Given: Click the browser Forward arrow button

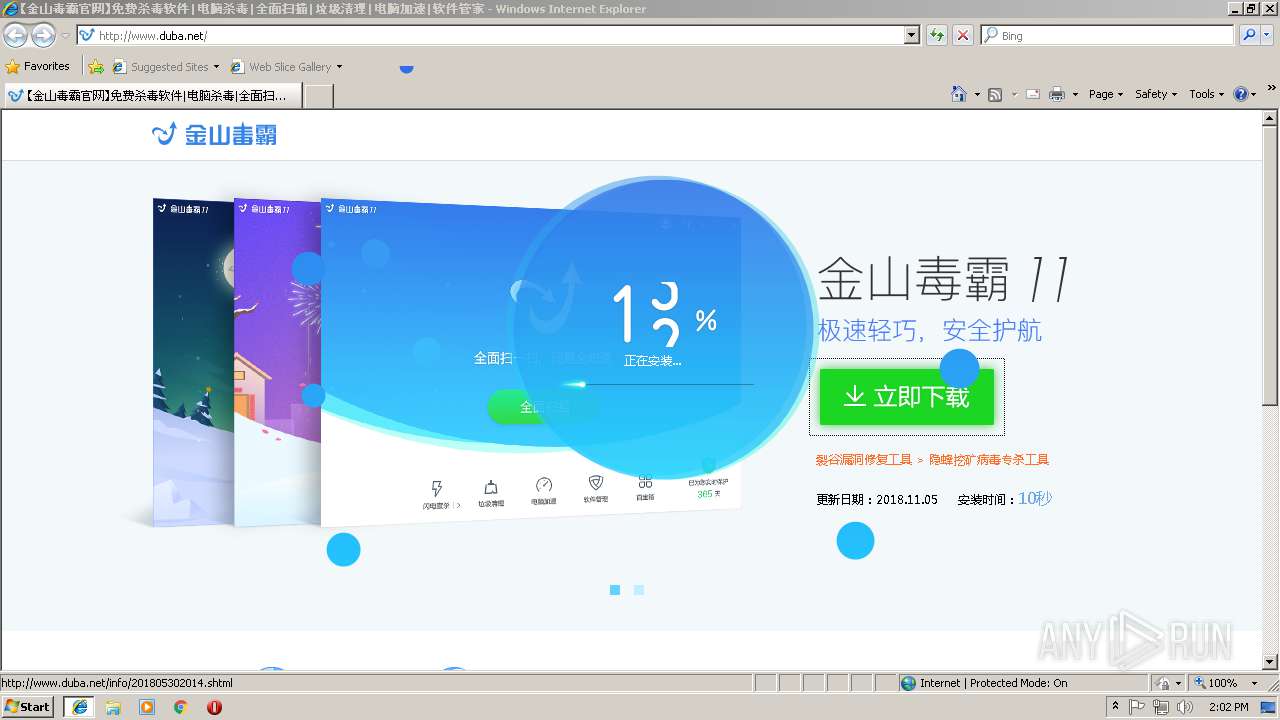Looking at the screenshot, I should point(43,35).
